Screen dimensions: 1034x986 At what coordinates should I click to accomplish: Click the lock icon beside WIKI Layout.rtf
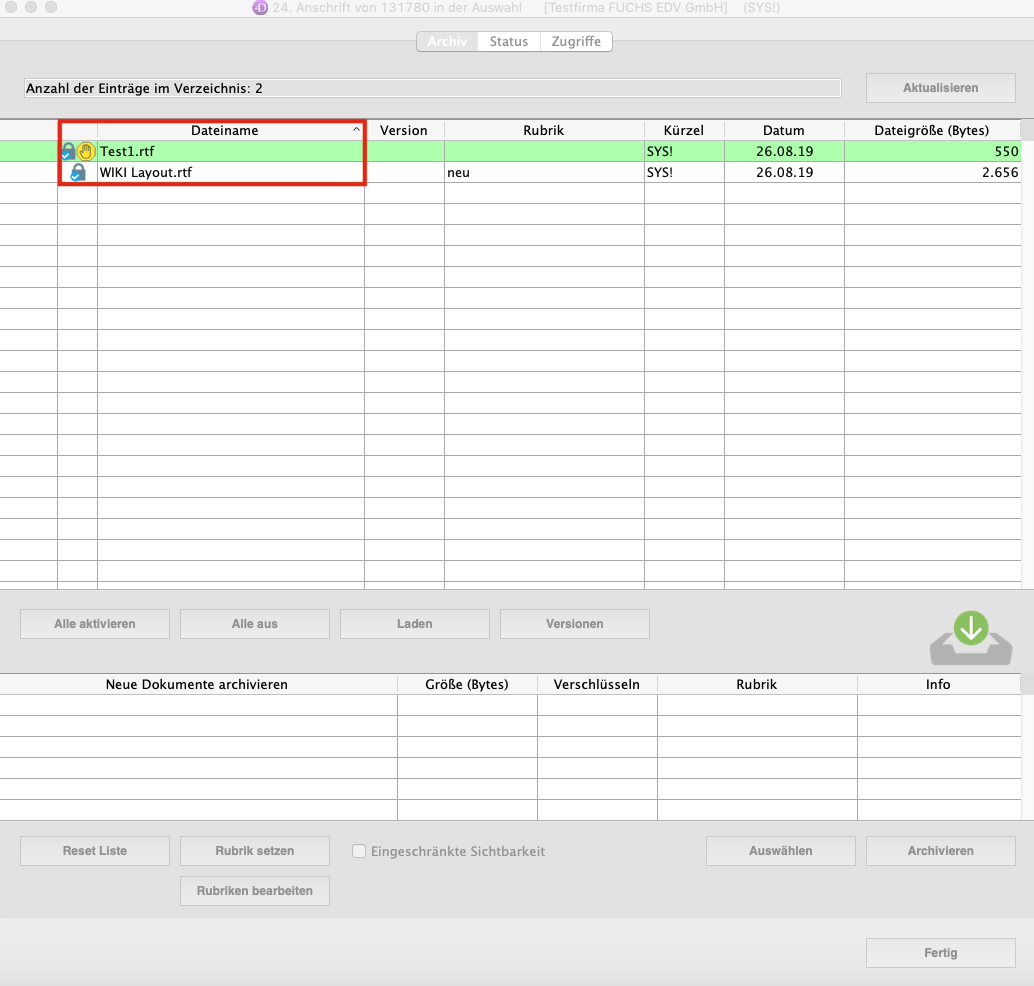77,173
